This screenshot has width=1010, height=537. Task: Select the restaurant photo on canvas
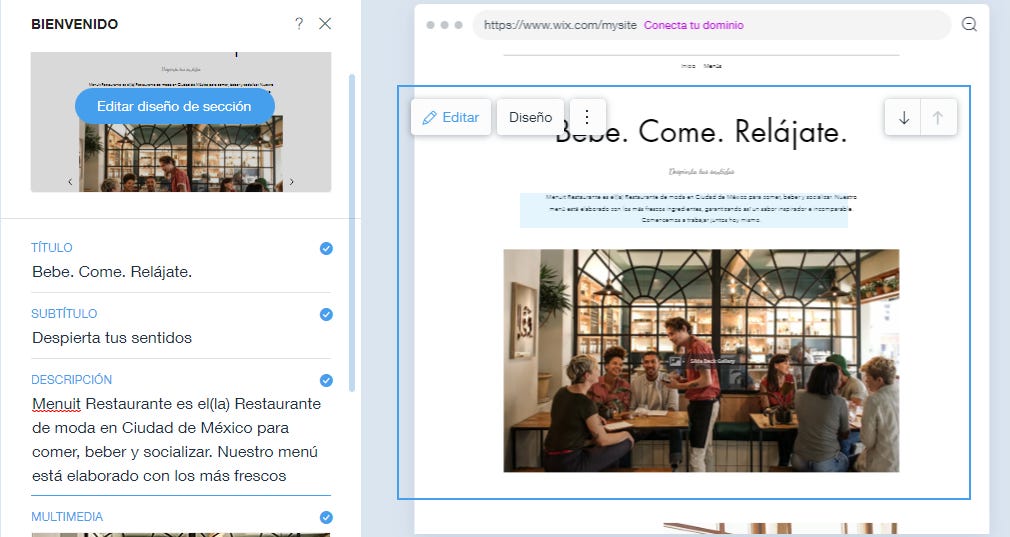(701, 361)
